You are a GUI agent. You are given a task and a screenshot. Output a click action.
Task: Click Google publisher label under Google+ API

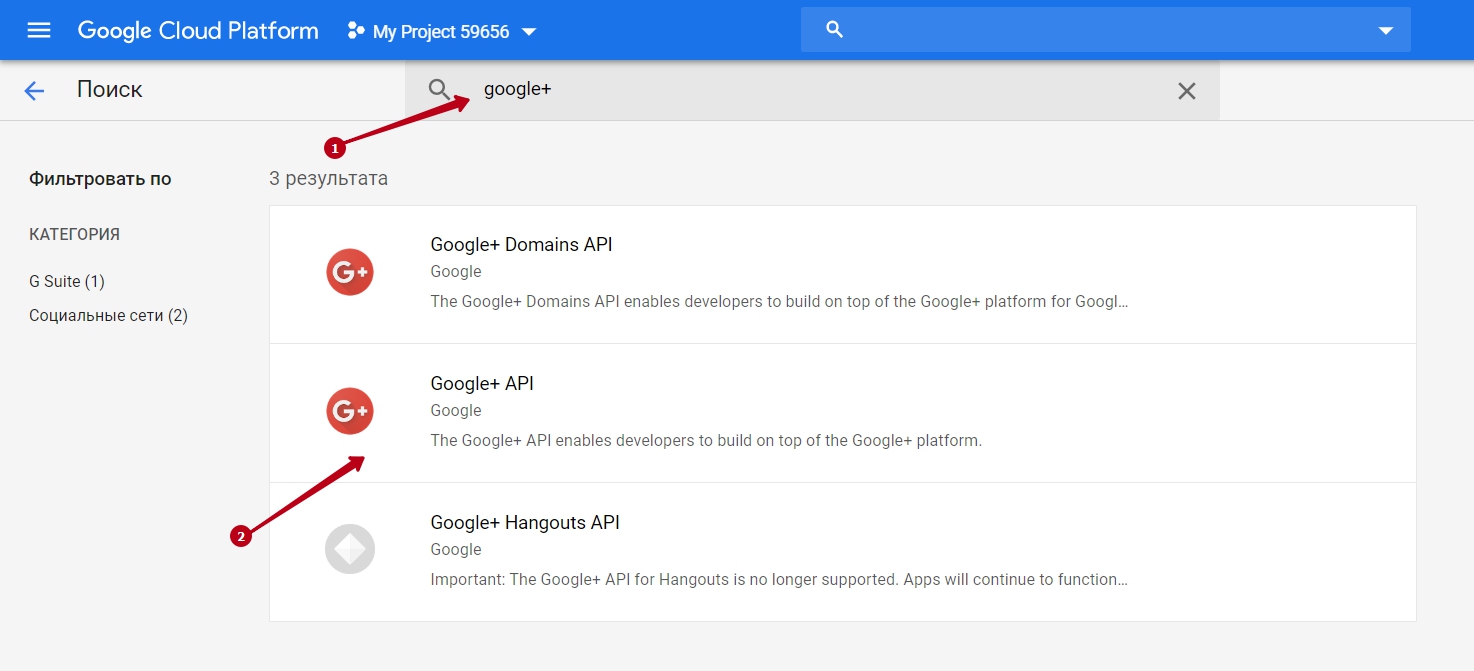tap(456, 411)
